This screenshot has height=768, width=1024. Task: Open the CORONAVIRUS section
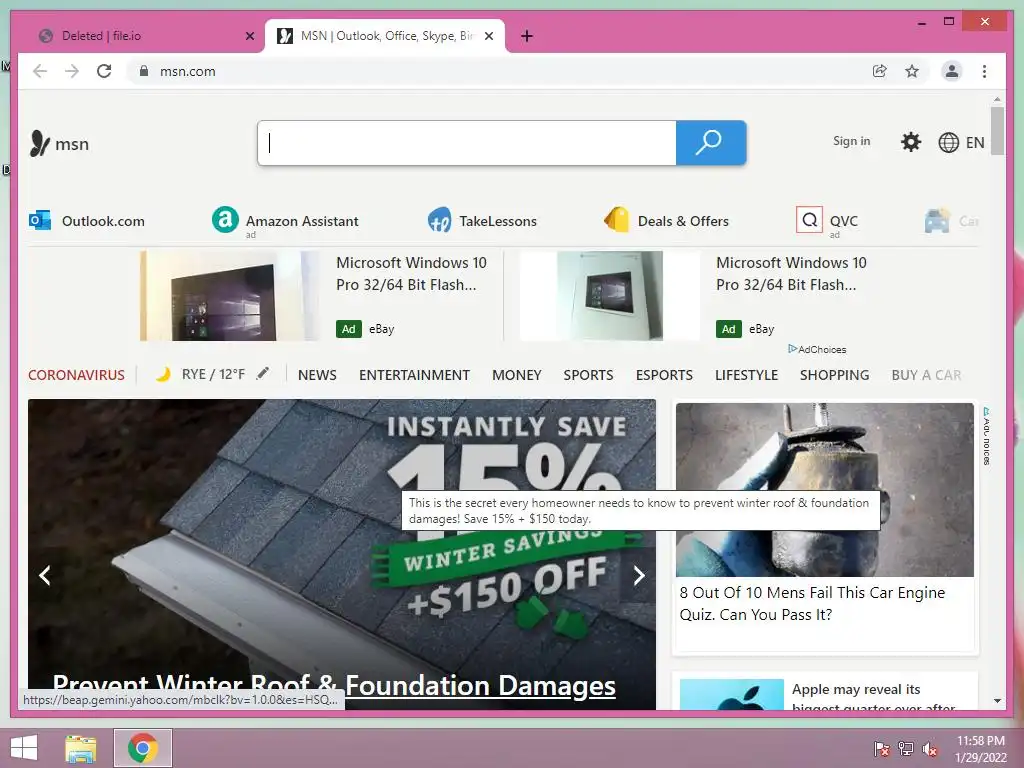click(76, 375)
